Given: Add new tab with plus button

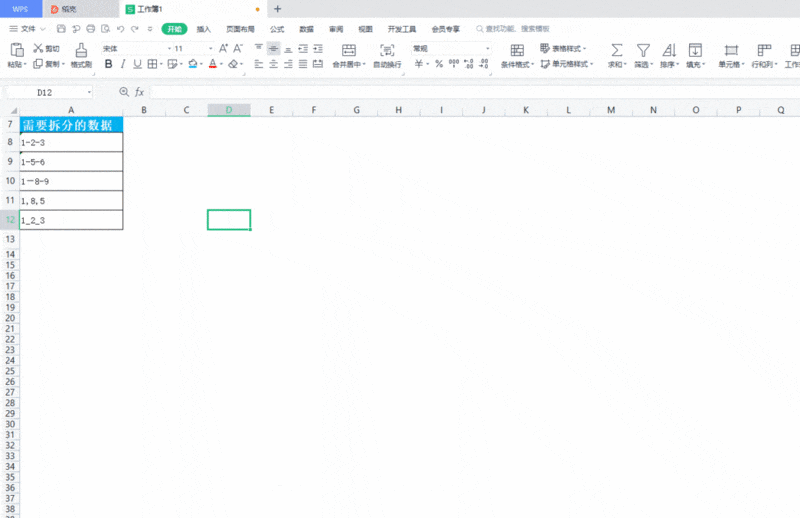Looking at the screenshot, I should [278, 9].
